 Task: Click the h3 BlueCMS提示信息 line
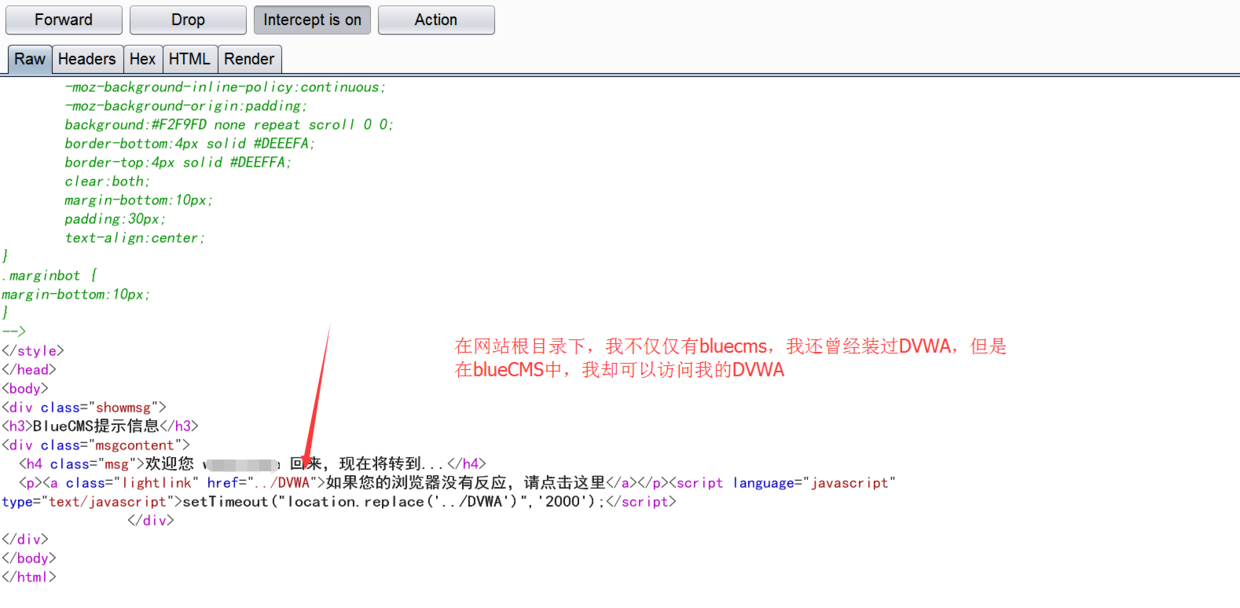tap(100, 426)
